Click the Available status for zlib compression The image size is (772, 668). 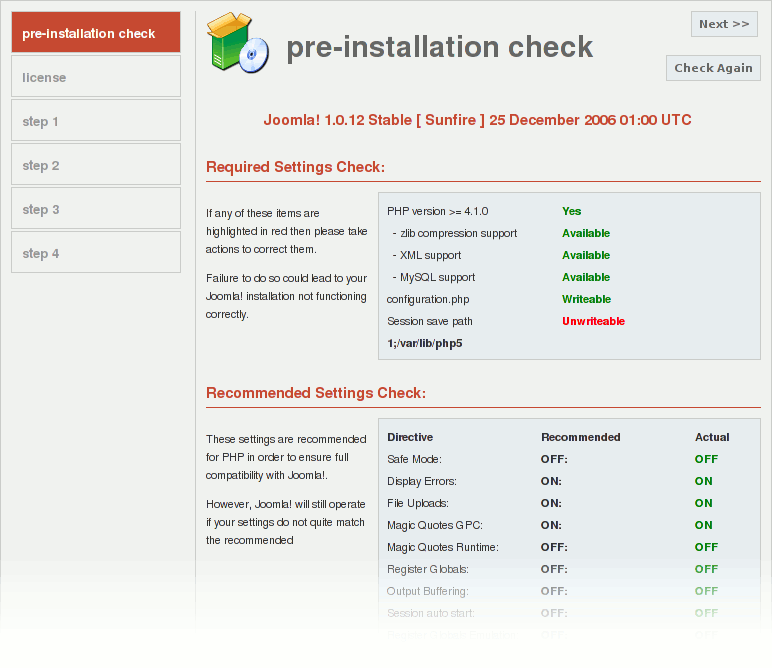(x=586, y=233)
